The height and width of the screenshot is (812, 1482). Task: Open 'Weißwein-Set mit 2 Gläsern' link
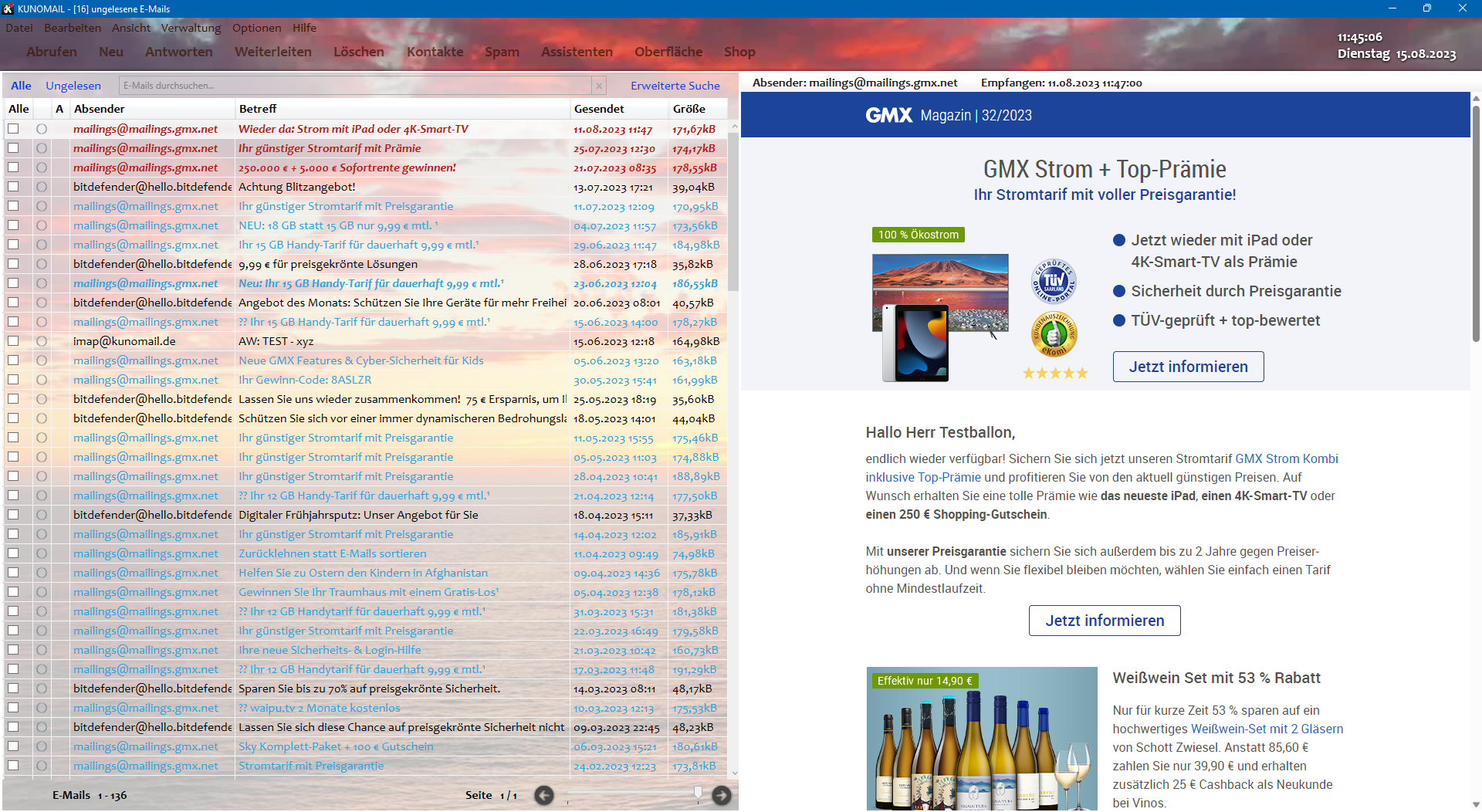(1267, 729)
